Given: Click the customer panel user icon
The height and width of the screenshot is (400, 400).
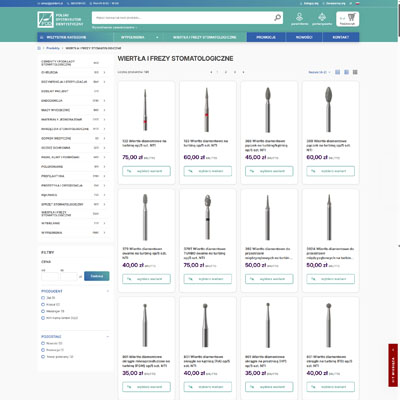Looking at the screenshot, I should (x=299, y=17).
